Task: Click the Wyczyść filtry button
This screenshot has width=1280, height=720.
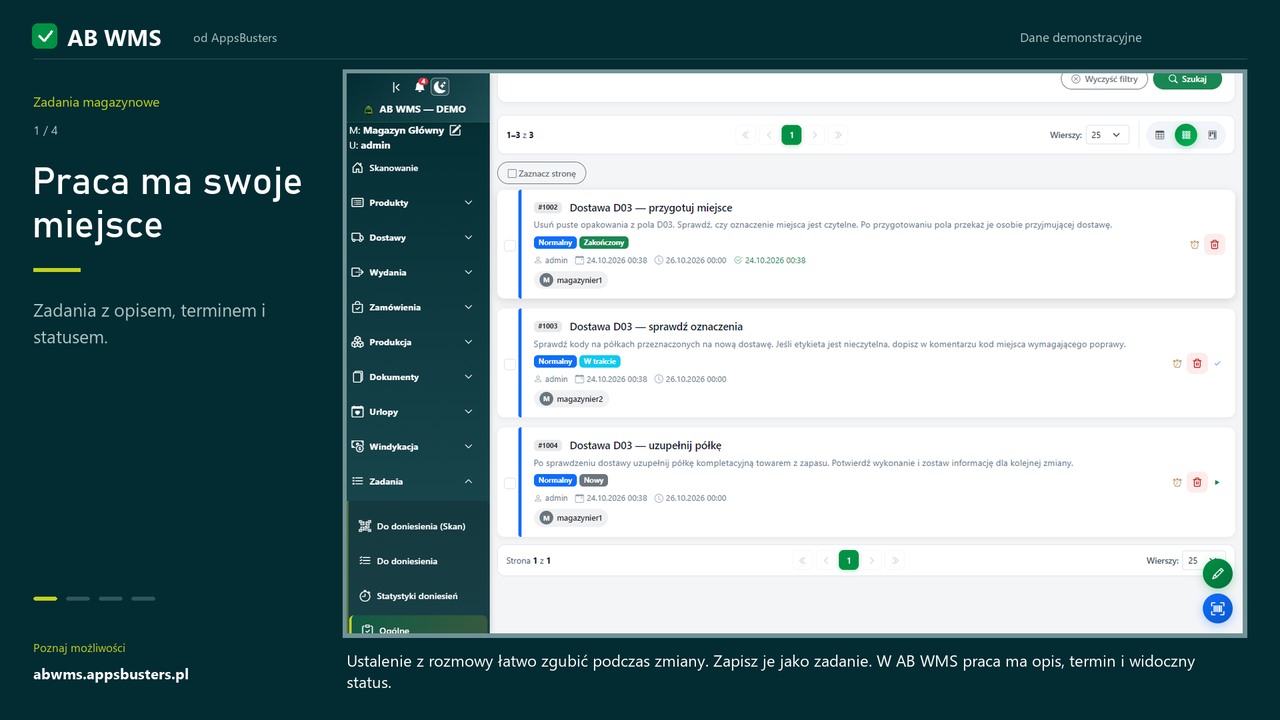Action: (x=1104, y=79)
